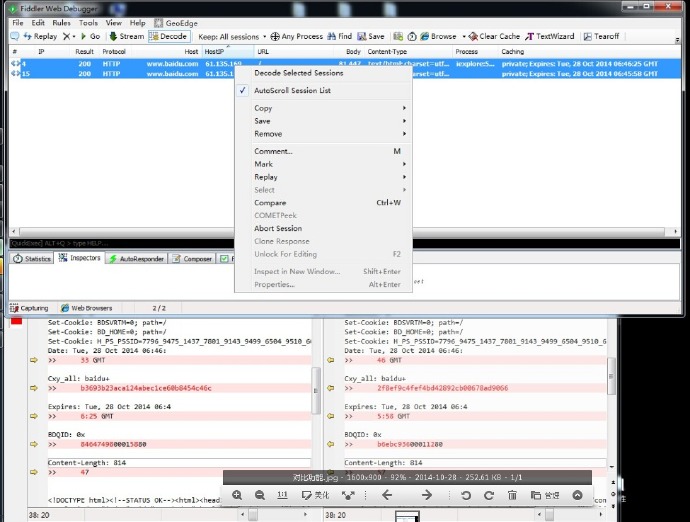Click the Tearoff toolbar button

click(601, 37)
